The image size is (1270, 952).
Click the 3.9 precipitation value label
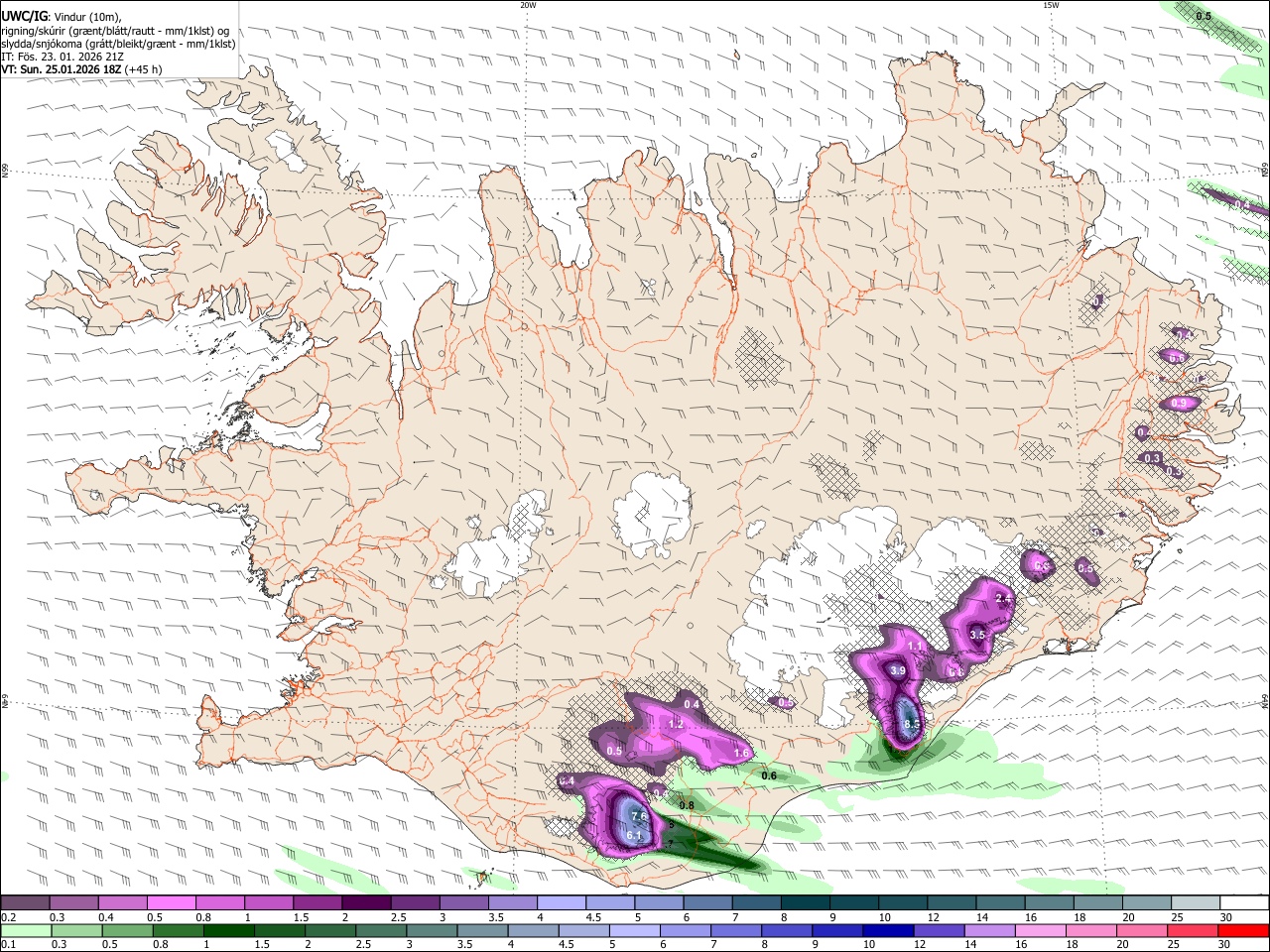coord(898,671)
